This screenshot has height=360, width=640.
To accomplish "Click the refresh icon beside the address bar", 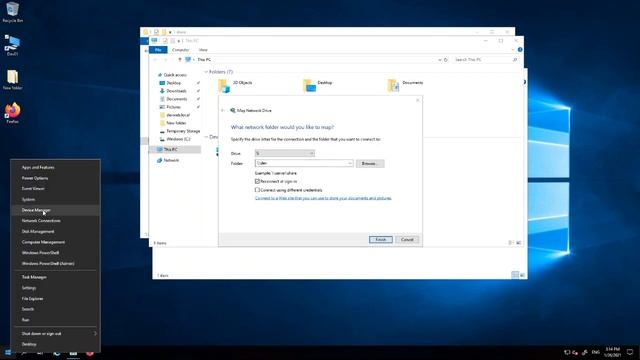I will click(446, 60).
